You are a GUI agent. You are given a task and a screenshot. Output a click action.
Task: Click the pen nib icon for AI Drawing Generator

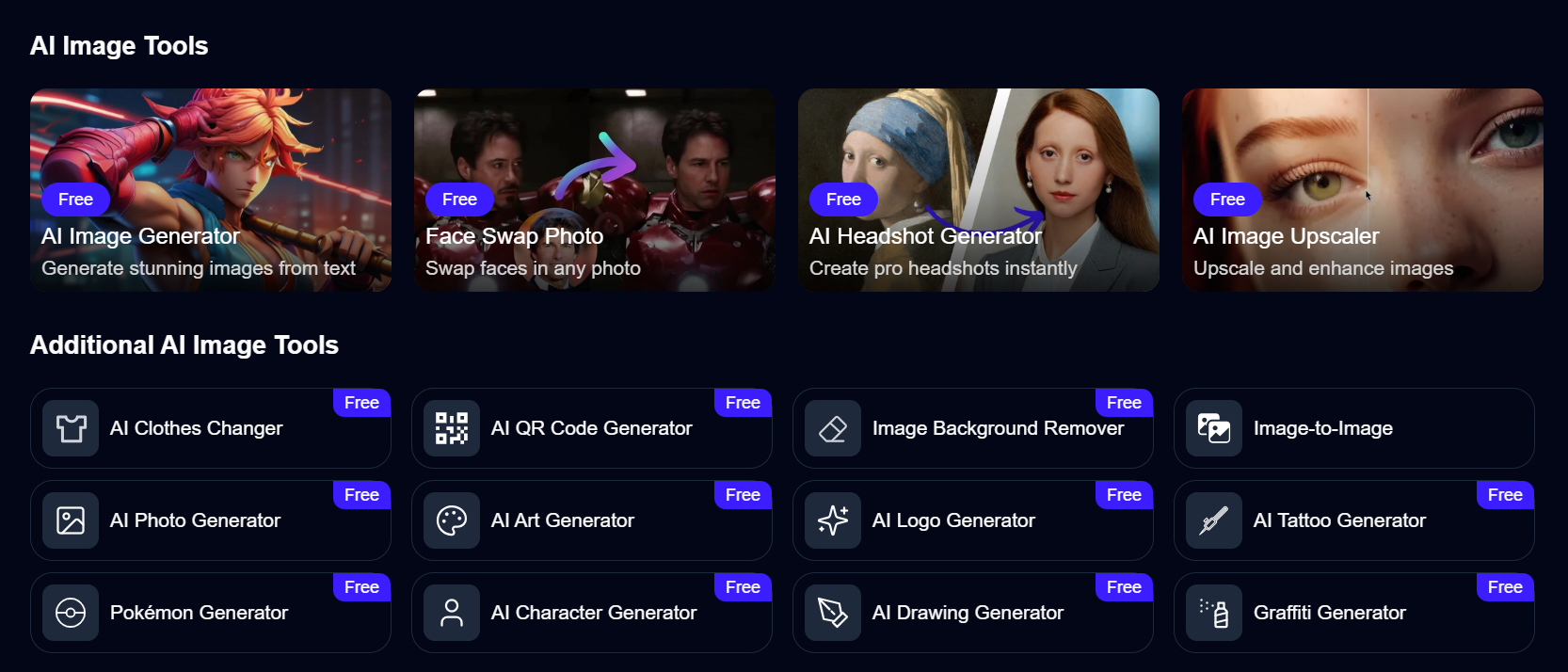(833, 613)
